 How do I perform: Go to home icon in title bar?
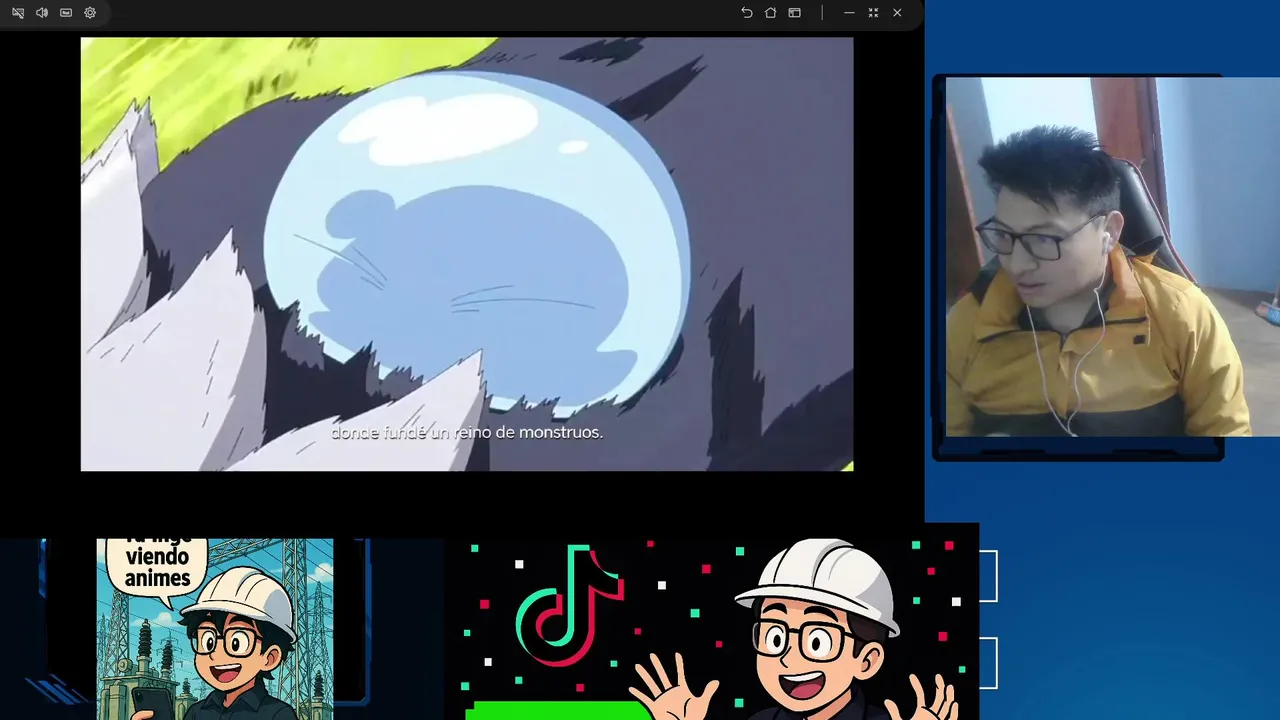(770, 13)
